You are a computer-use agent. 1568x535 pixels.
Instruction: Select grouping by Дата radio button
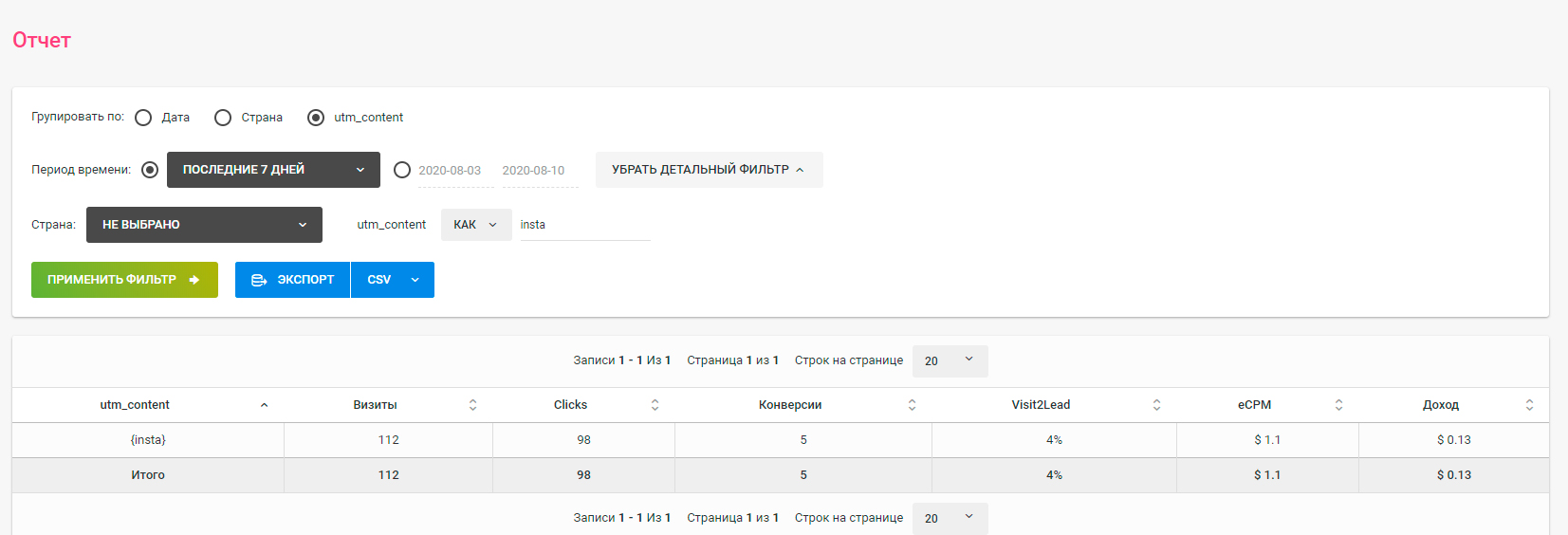coord(143,118)
